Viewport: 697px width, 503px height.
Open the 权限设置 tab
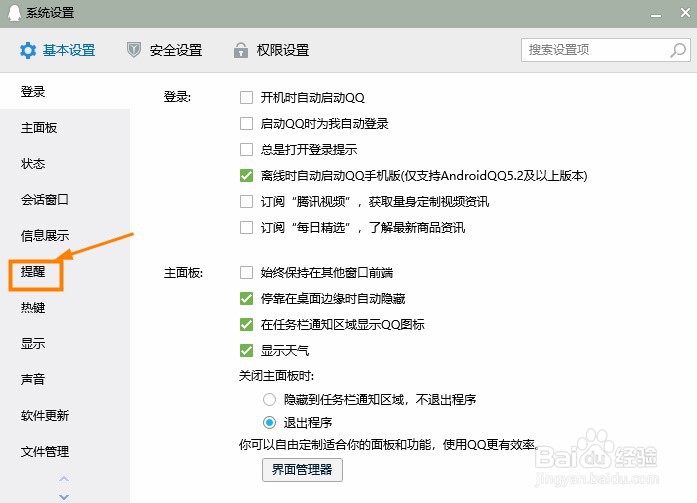pos(272,50)
